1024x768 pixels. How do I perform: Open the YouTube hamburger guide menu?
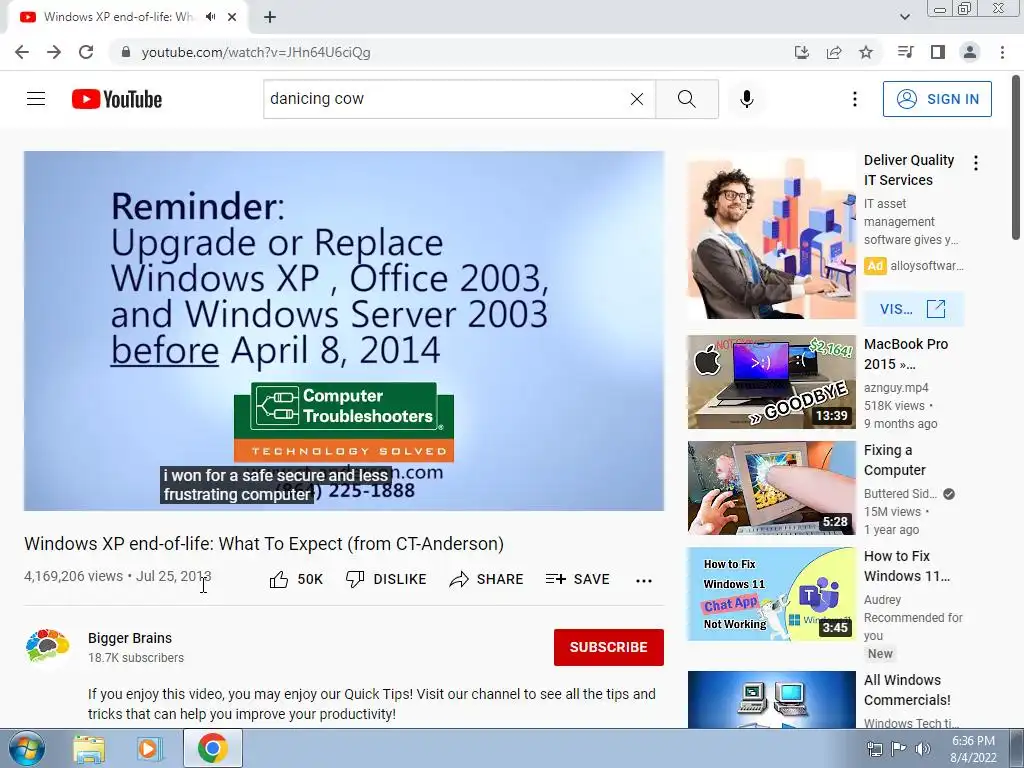pos(36,99)
